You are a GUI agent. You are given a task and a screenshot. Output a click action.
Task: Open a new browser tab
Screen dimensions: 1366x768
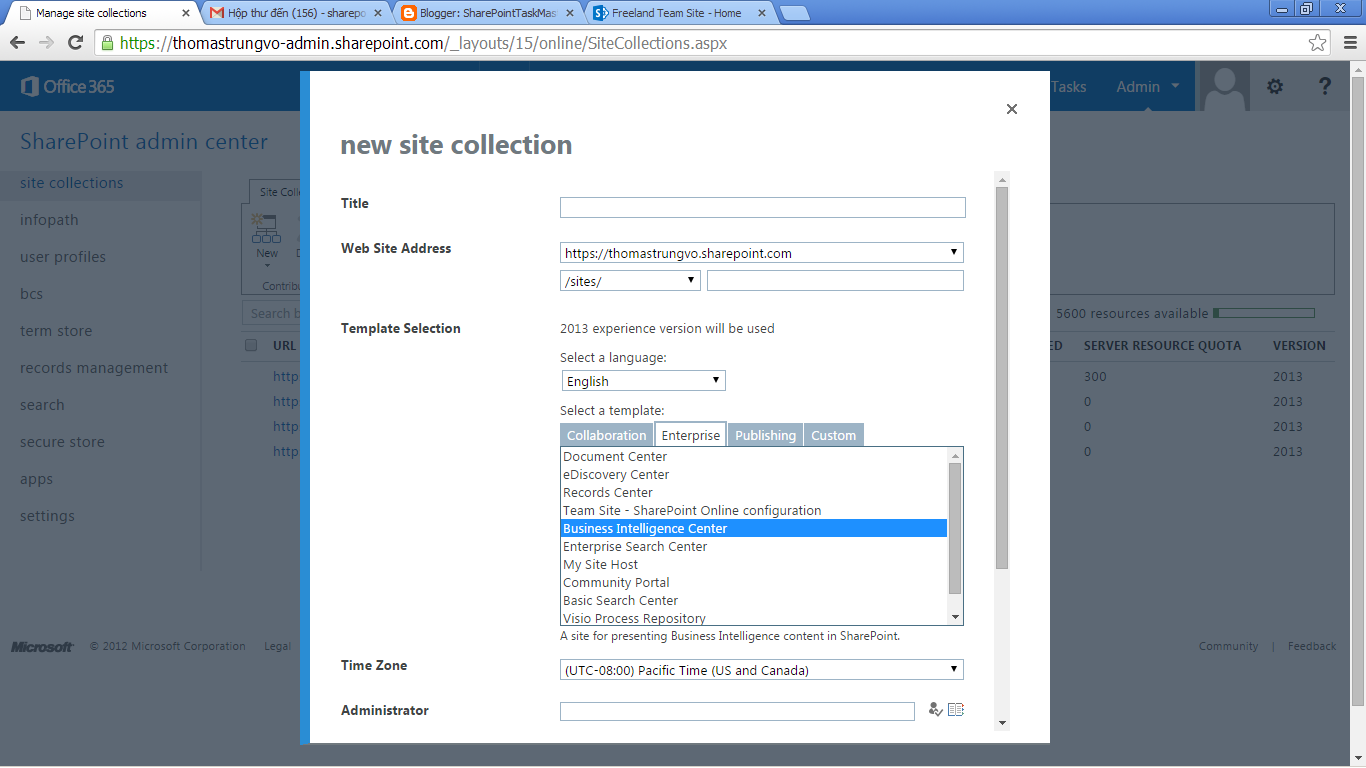[794, 13]
